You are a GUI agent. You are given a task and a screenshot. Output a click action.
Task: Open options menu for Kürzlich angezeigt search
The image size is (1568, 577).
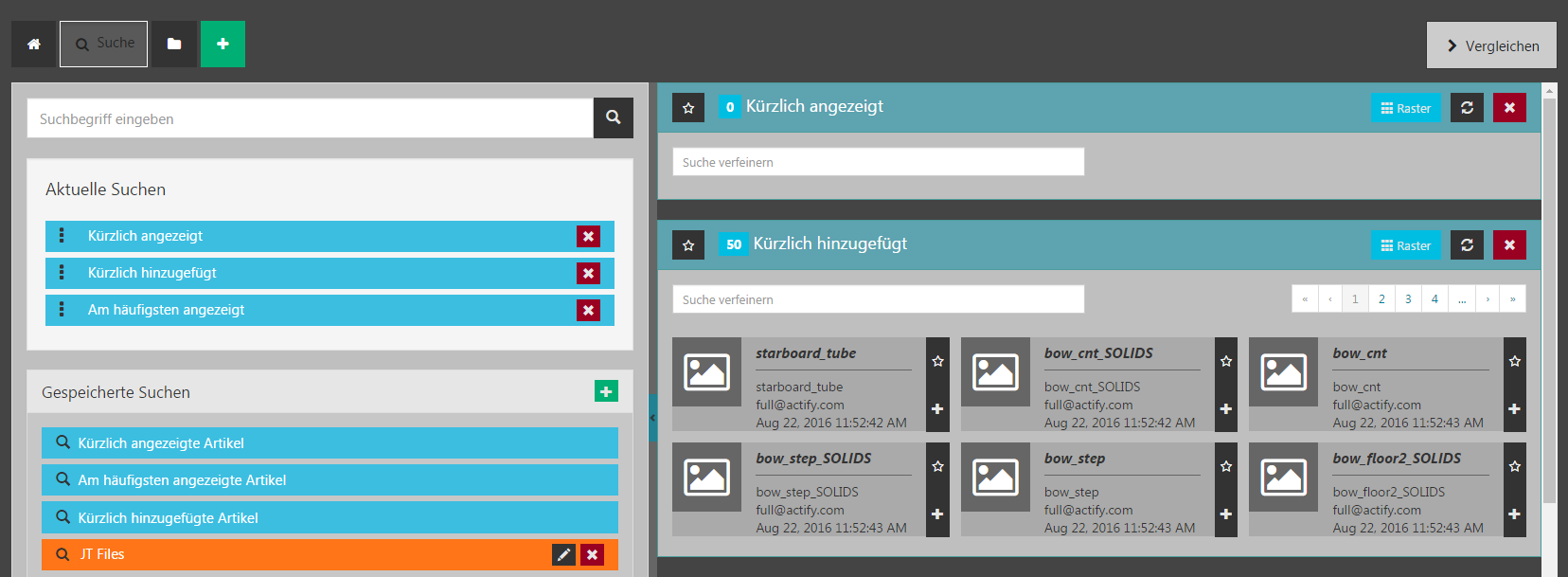point(62,236)
